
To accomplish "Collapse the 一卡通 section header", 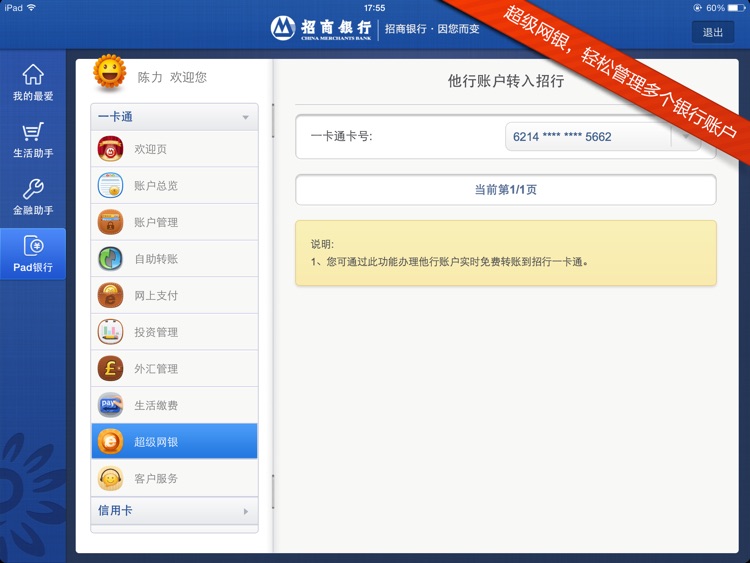I will (x=174, y=117).
